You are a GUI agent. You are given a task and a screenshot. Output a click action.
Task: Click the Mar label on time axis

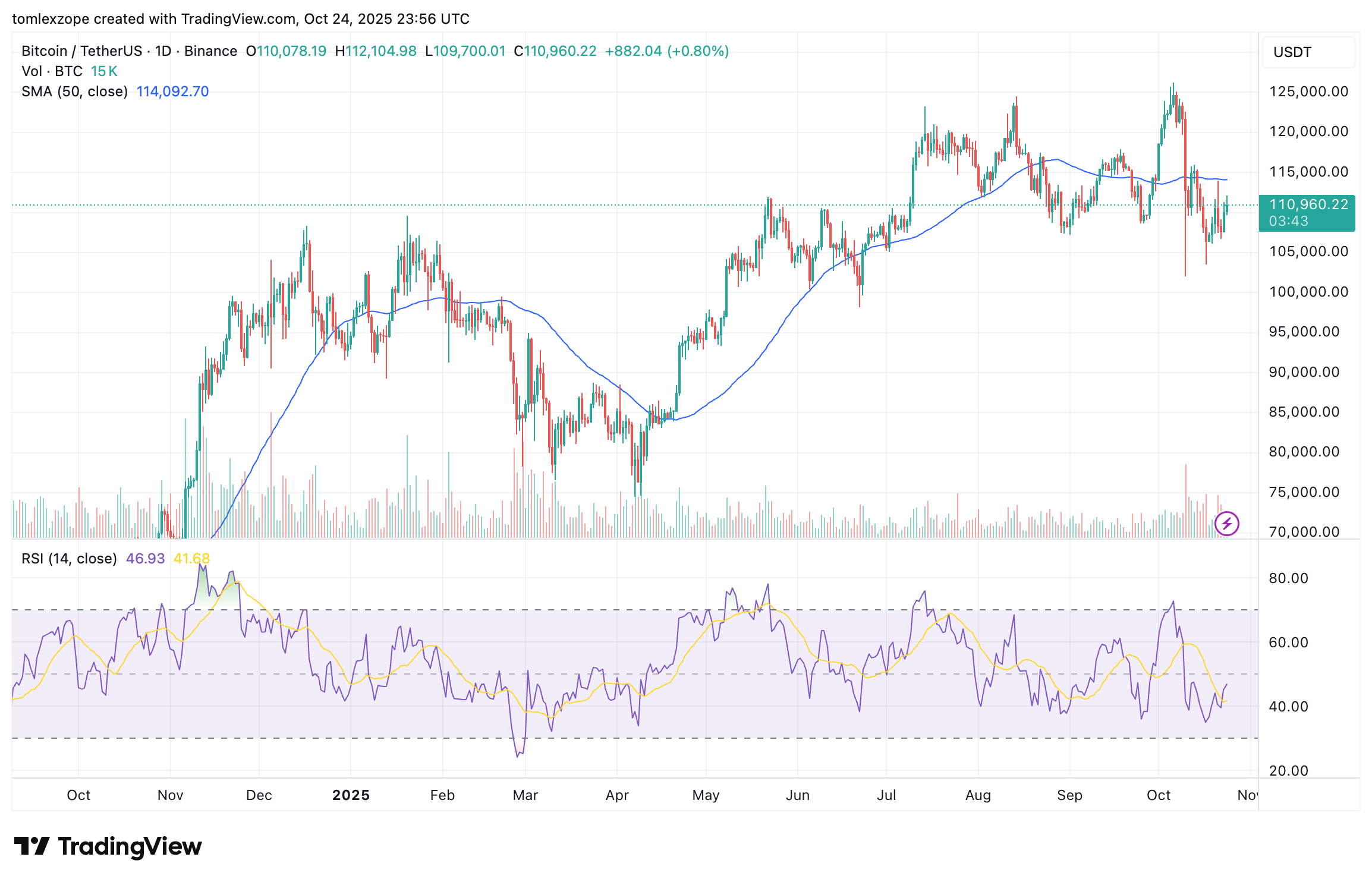pos(525,795)
